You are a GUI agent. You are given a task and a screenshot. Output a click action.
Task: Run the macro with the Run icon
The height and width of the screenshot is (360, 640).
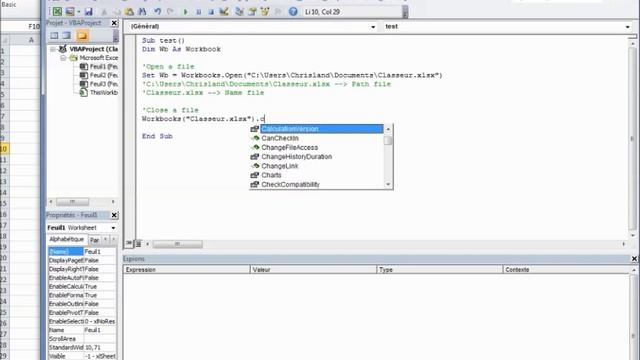pyautogui.click(x=185, y=12)
